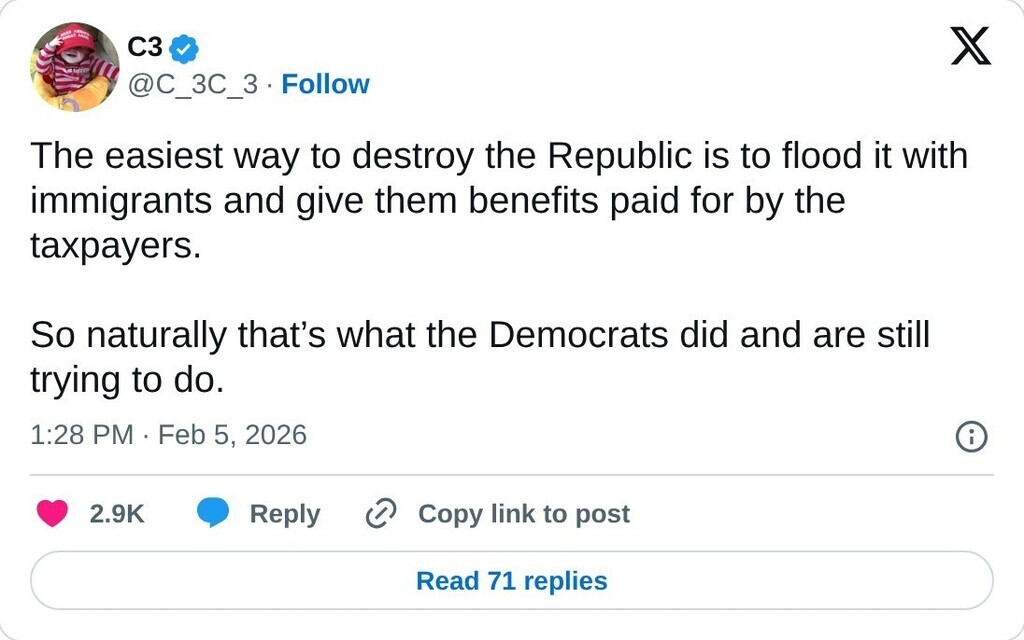
Task: Follow the C3 account
Action: point(325,84)
